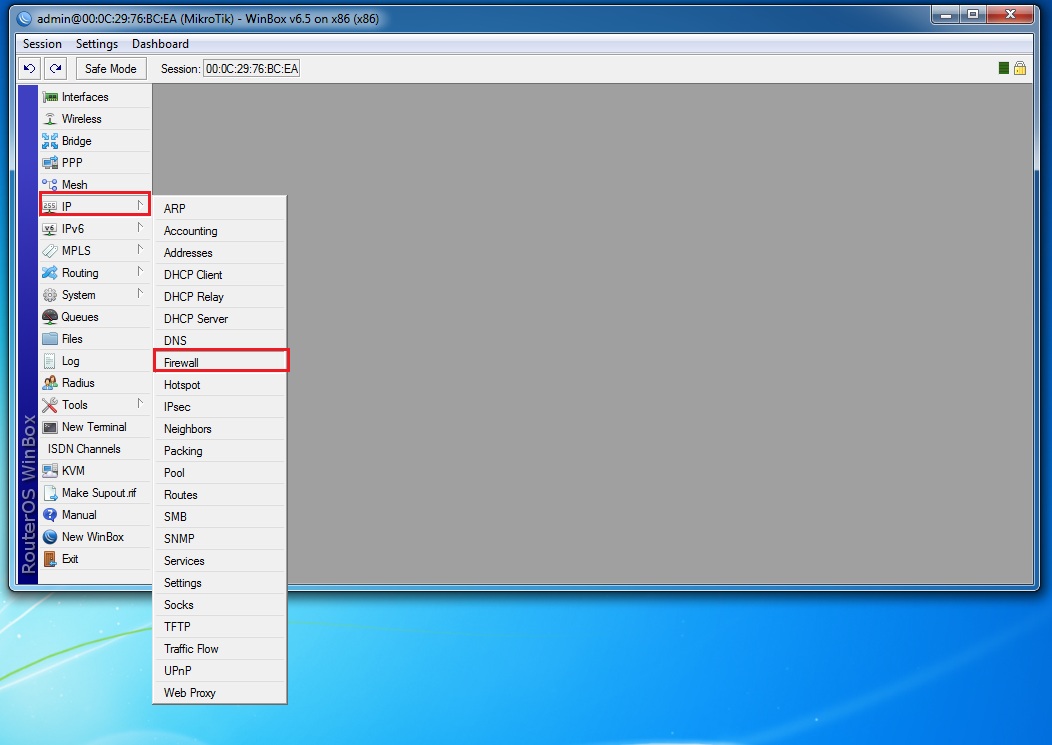Select Firewall from IP submenu
The width and height of the screenshot is (1052, 745).
(x=220, y=362)
